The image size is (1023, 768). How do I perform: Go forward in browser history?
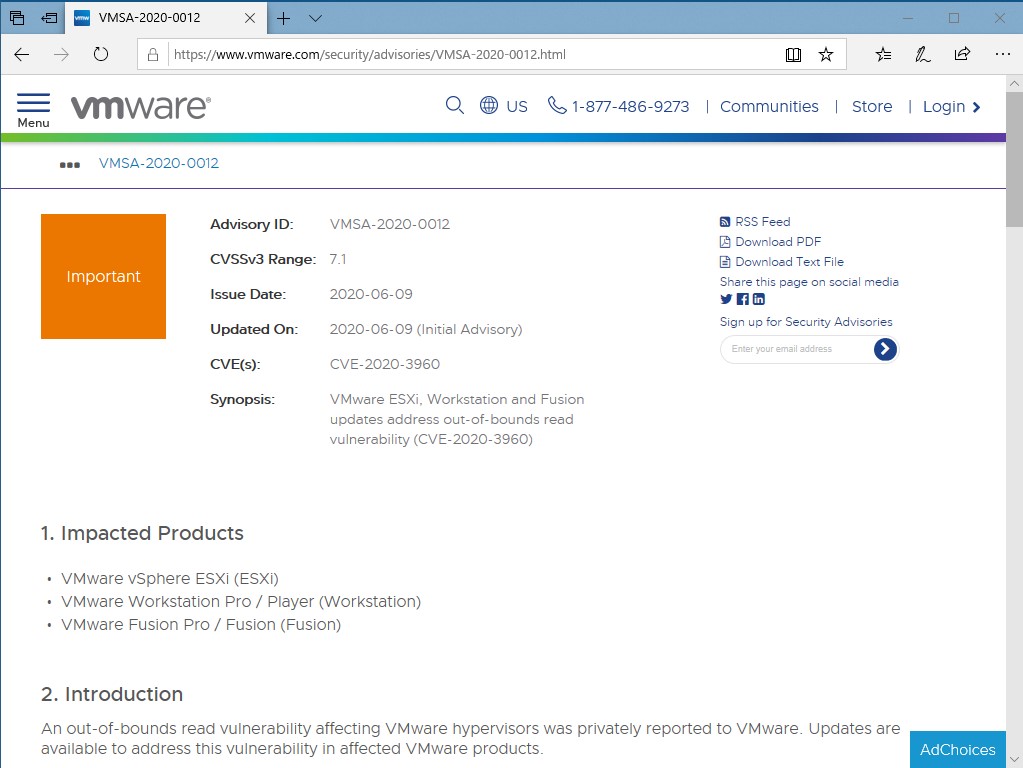point(61,54)
